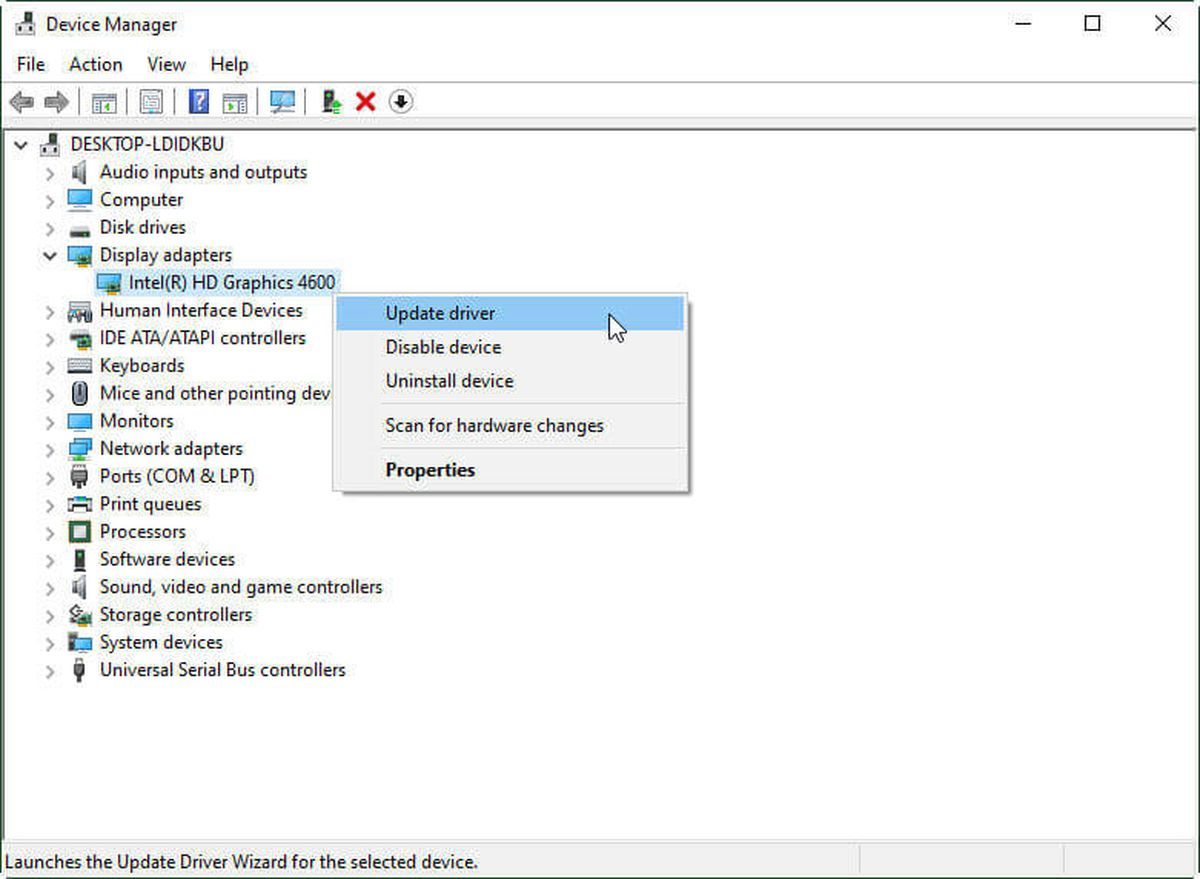This screenshot has width=1200, height=879.
Task: Click the mouse icon beside Mice and other pointing devices
Action: 79,393
